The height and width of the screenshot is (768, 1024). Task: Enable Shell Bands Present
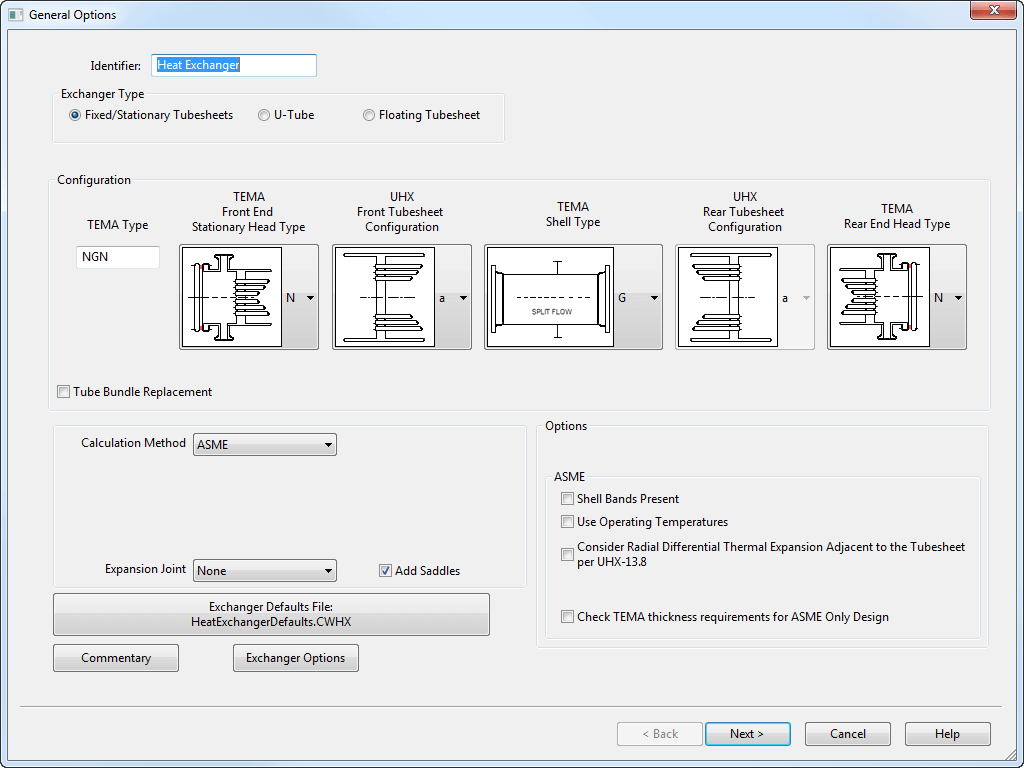click(x=567, y=498)
